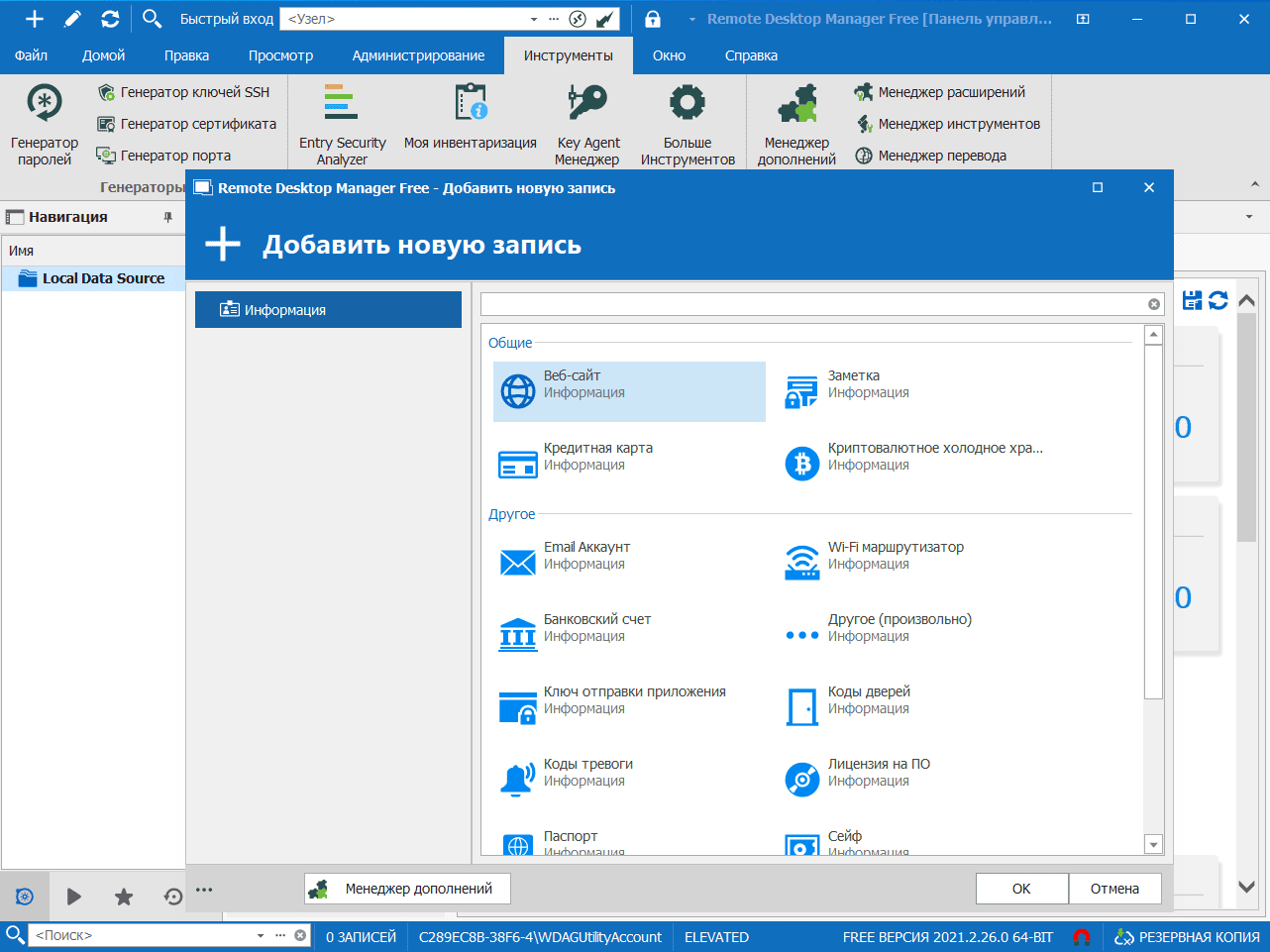Click the magnifier icon beside Быстрый вход
The image size is (1270, 952).
[152, 19]
